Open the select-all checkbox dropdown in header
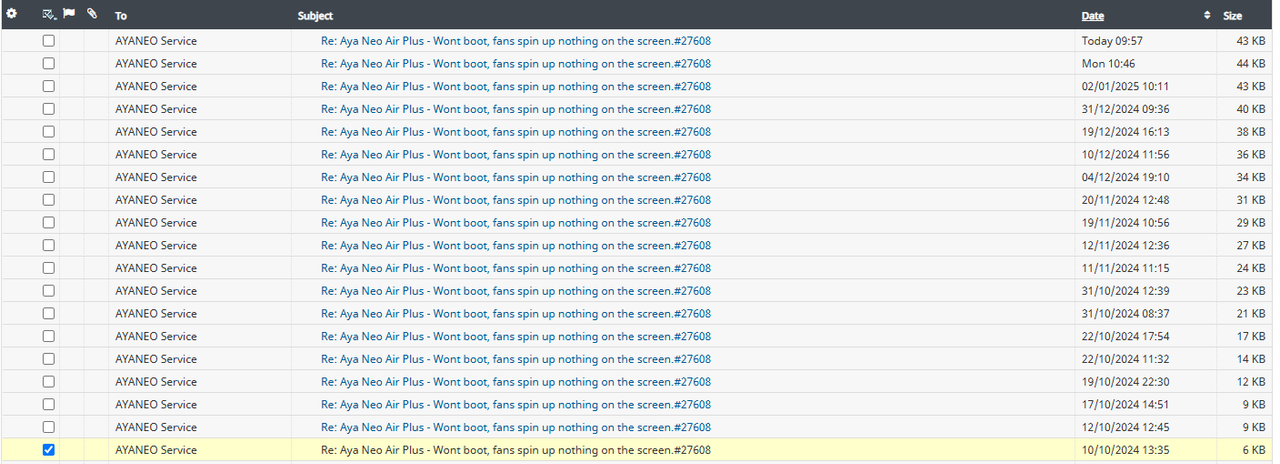 point(49,14)
